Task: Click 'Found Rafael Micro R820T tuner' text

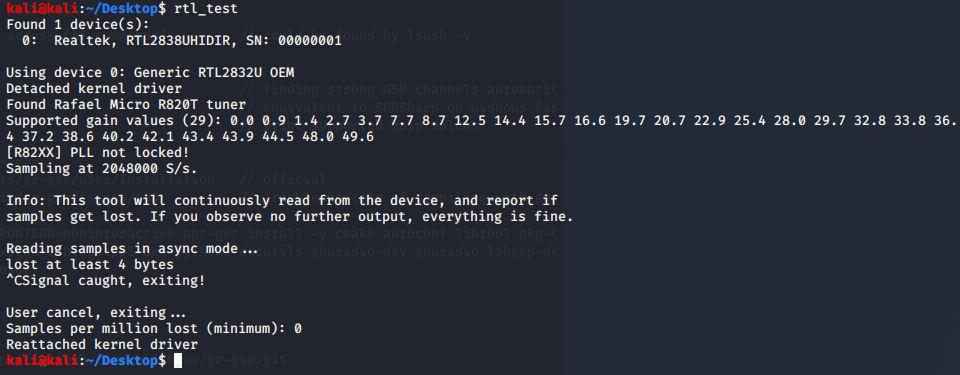Action: [126, 105]
